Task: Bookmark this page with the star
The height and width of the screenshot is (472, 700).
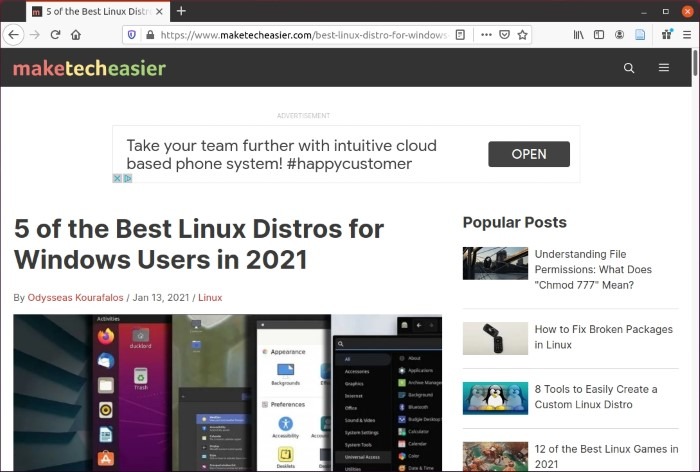Action: pos(522,34)
